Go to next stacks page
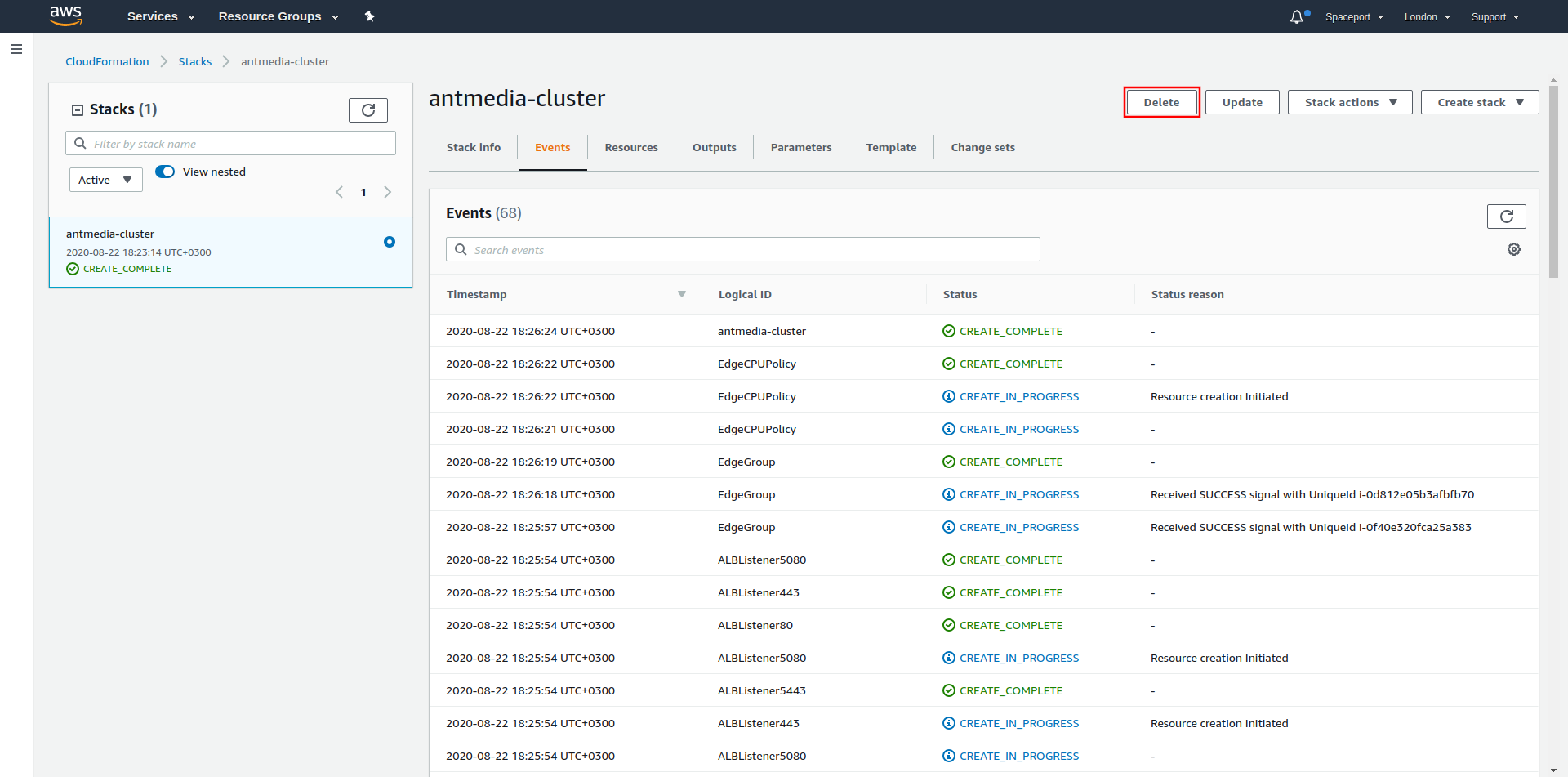1568x777 pixels. tap(388, 192)
